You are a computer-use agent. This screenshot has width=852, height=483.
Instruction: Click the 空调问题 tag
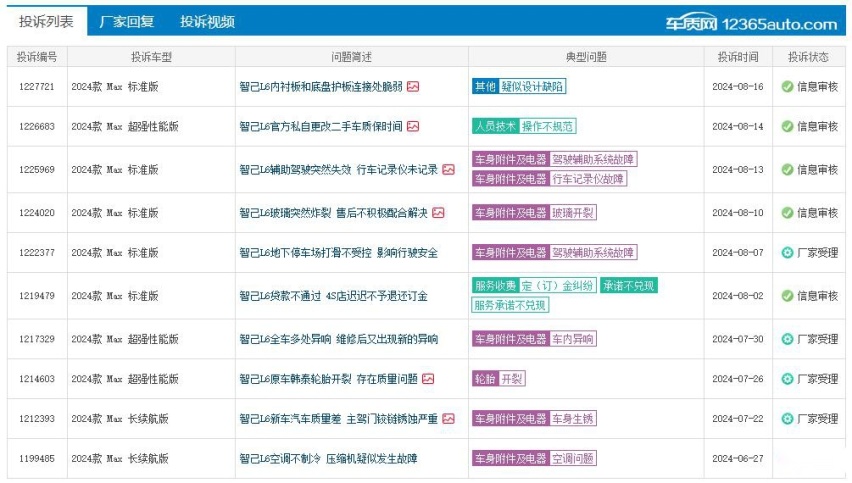[573, 459]
